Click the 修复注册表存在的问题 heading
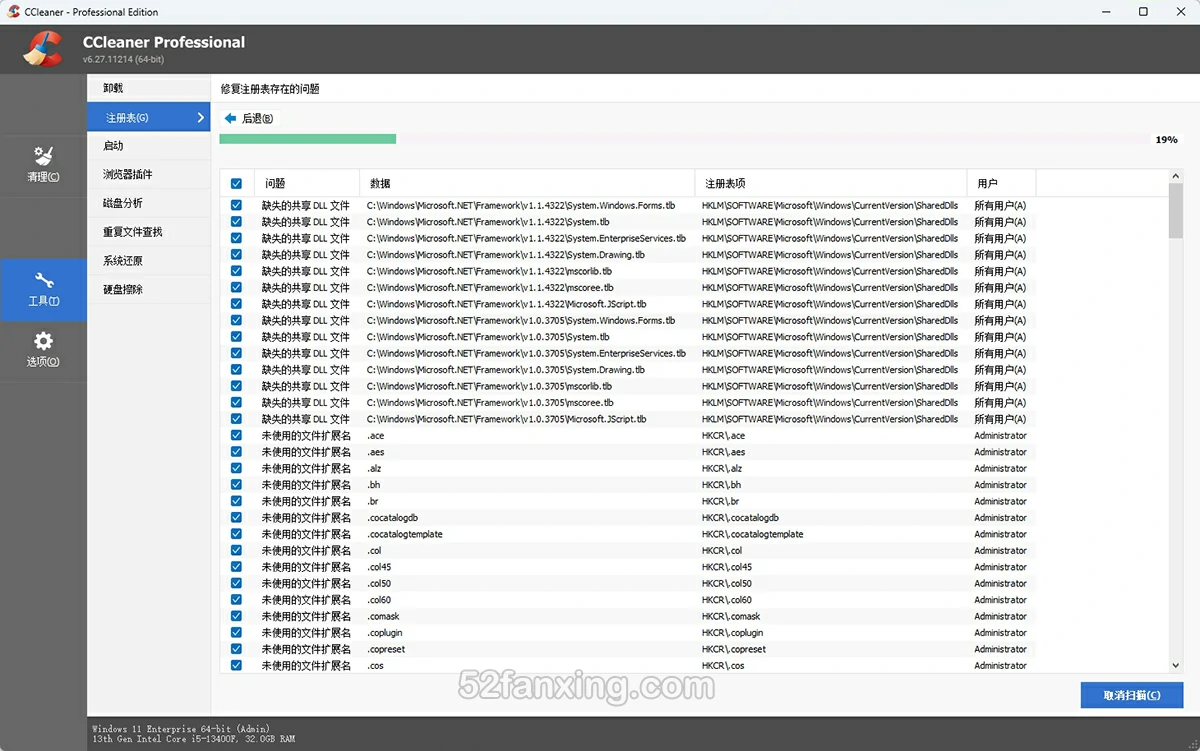Viewport: 1200px width, 751px height. tap(270, 89)
